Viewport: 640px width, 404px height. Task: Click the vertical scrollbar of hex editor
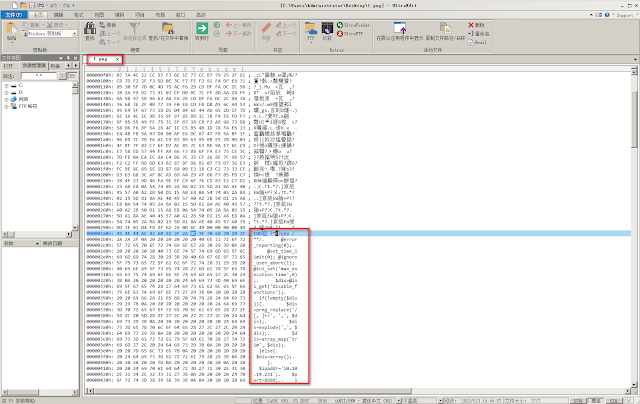(x=634, y=229)
